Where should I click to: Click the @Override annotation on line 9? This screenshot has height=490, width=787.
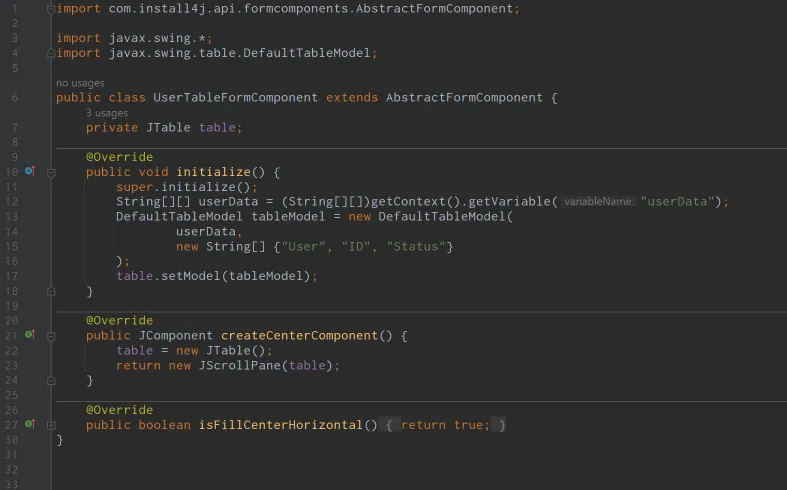click(119, 157)
